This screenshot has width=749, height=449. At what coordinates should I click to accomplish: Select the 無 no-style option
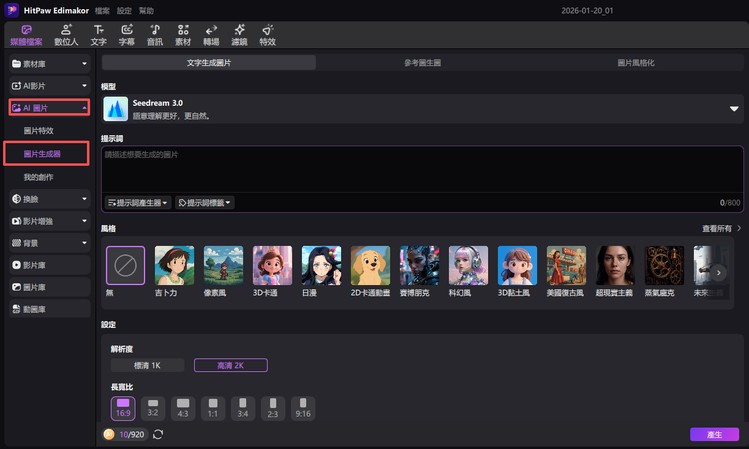click(x=125, y=266)
